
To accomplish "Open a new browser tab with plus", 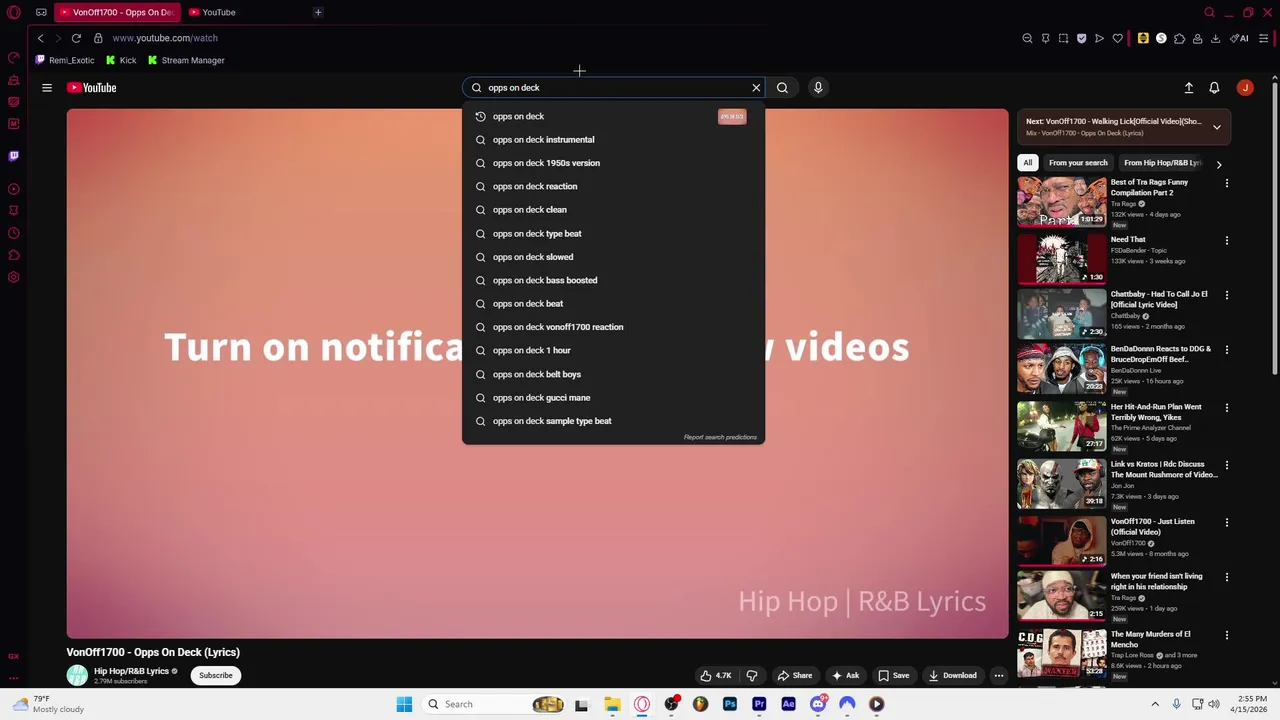I will [x=318, y=12].
